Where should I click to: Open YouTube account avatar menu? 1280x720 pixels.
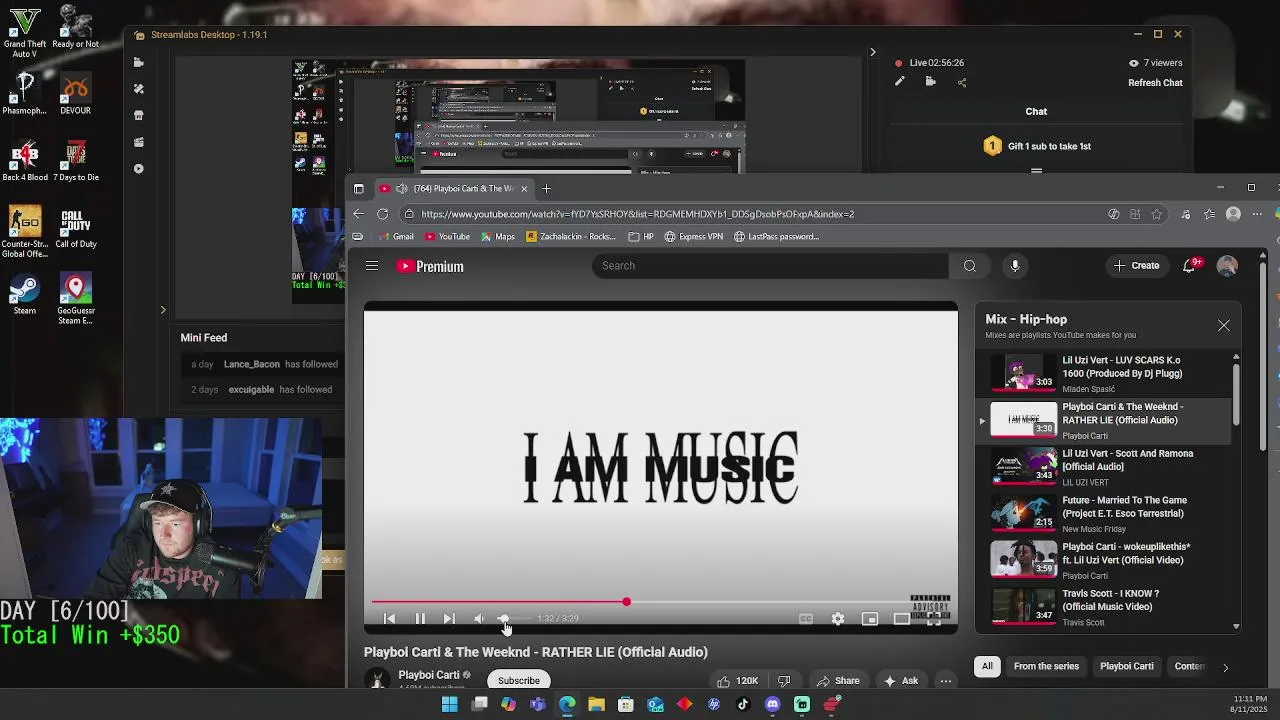pyautogui.click(x=1227, y=266)
